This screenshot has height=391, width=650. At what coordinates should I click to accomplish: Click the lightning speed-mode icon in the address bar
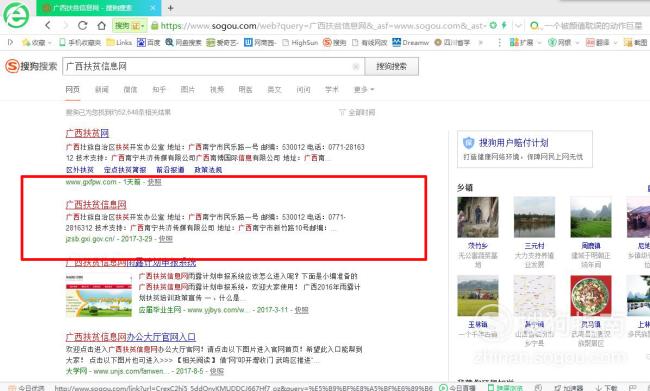point(504,25)
